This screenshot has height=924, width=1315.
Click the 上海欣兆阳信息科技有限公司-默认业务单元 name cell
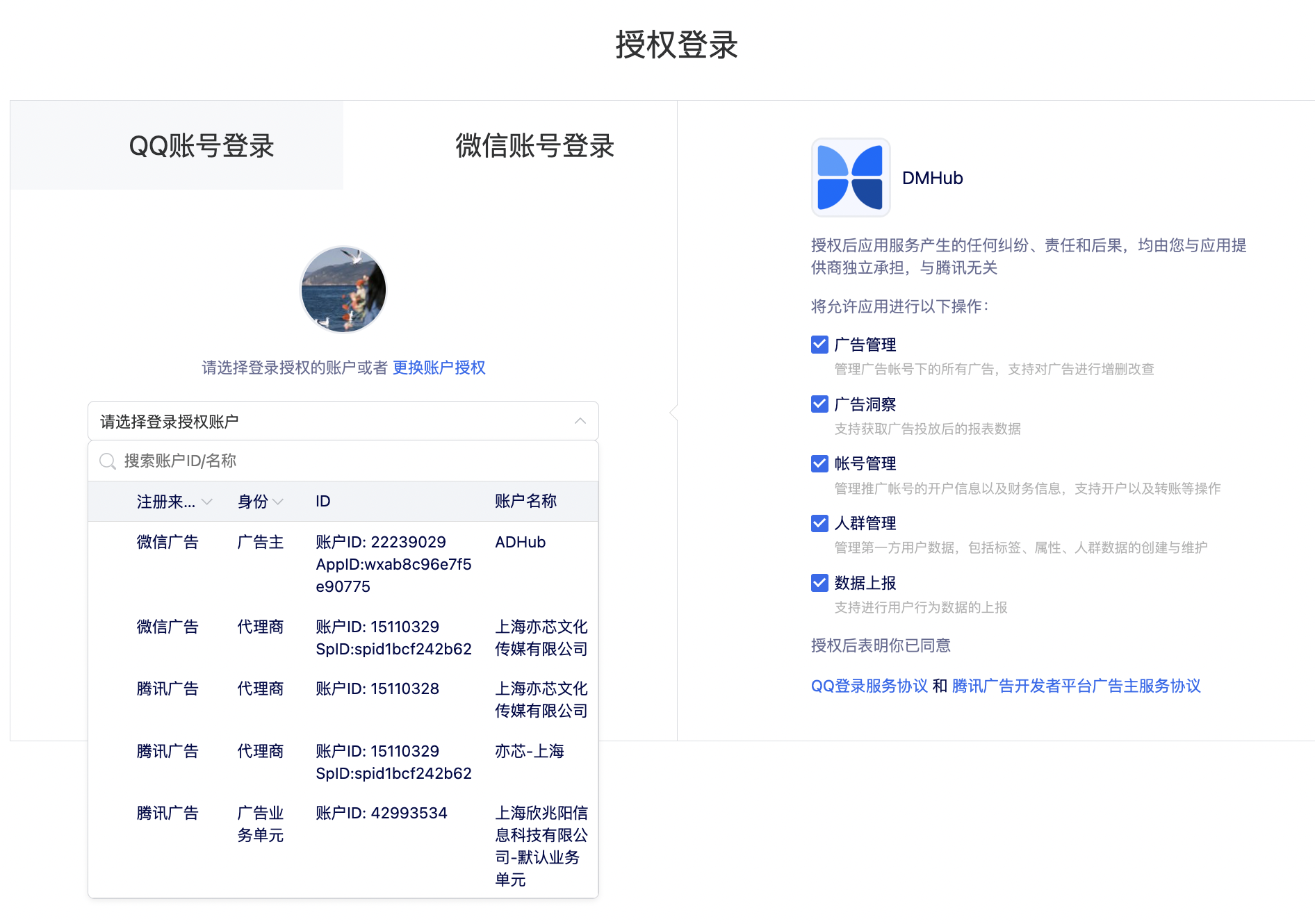541,846
